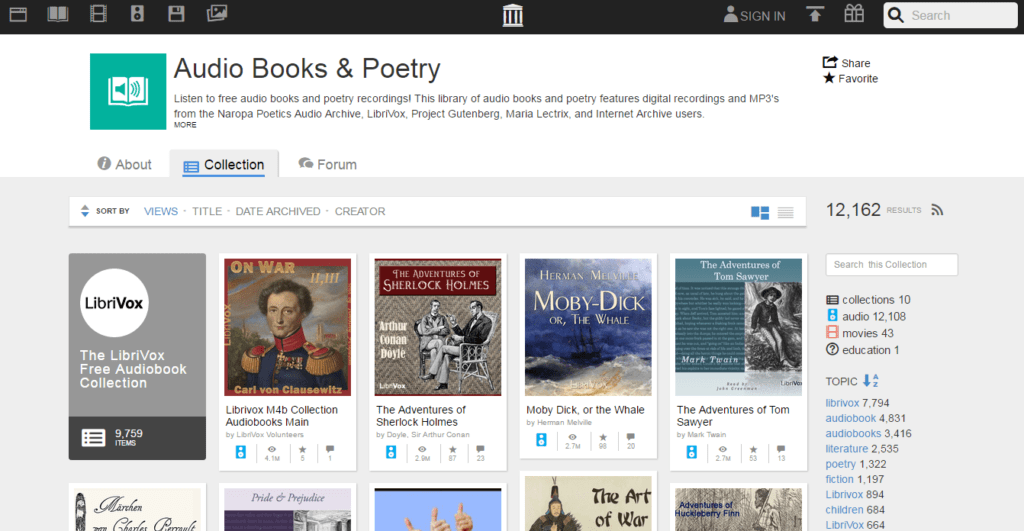Switch to list view layout

(x=786, y=212)
